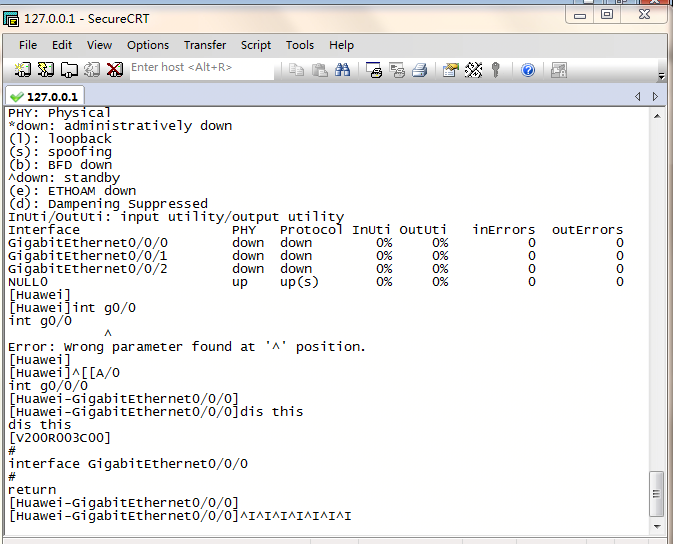Click the Print Selection toolbar icon
The height and width of the screenshot is (544, 673).
(x=397, y=70)
